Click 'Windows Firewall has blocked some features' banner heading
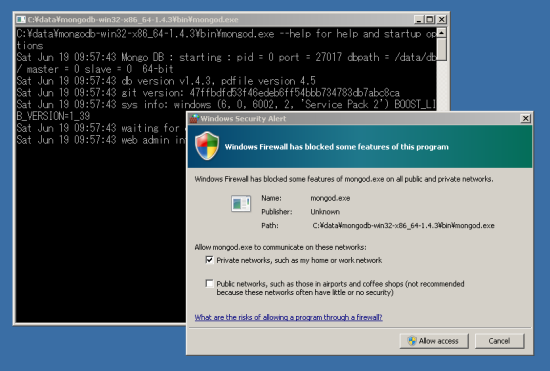This screenshot has height=371, width=550. click(x=336, y=147)
